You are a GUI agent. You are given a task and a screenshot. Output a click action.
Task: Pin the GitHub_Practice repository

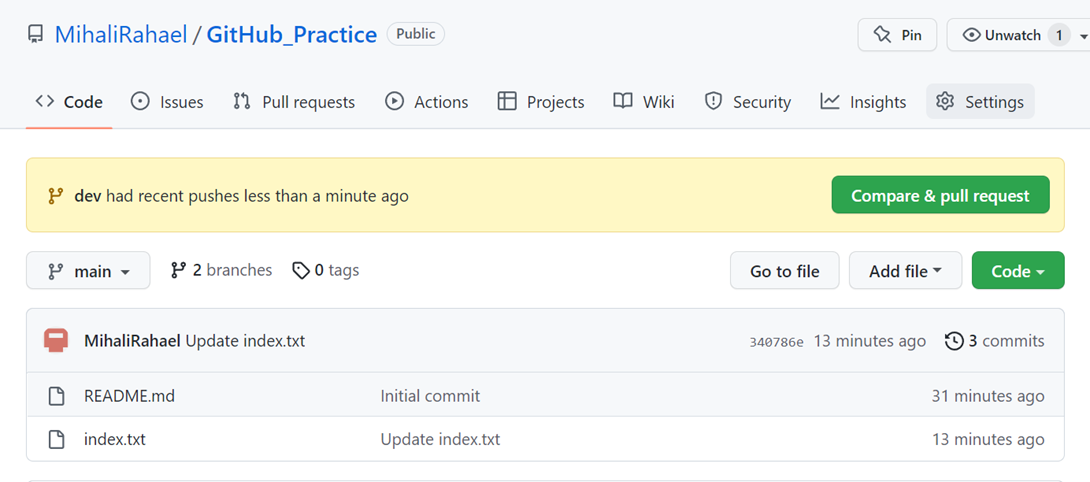click(x=897, y=35)
